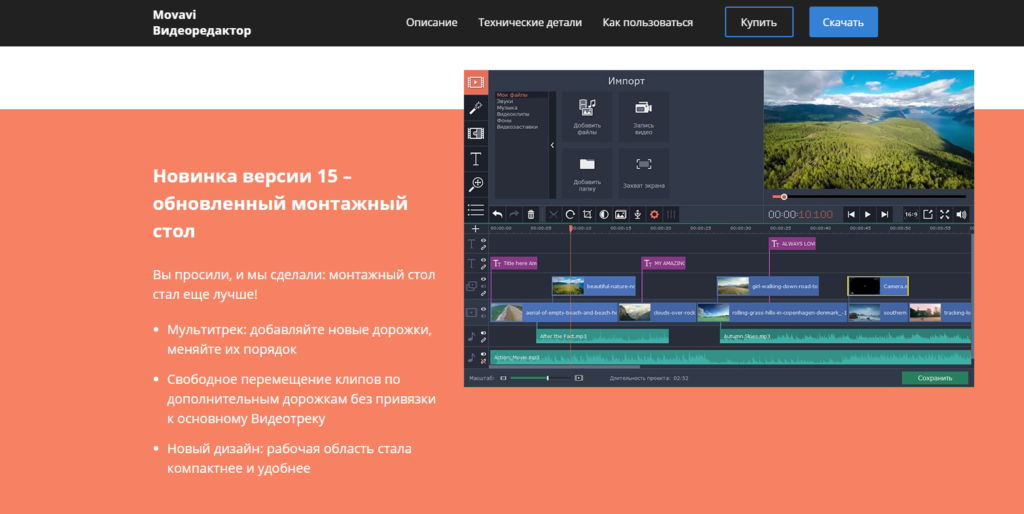Click the Redo arrow in editor toolbar
The width and height of the screenshot is (1024, 514).
[514, 214]
